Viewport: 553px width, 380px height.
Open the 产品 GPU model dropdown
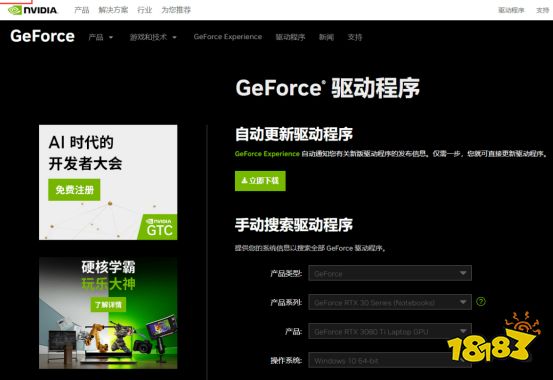coord(390,331)
